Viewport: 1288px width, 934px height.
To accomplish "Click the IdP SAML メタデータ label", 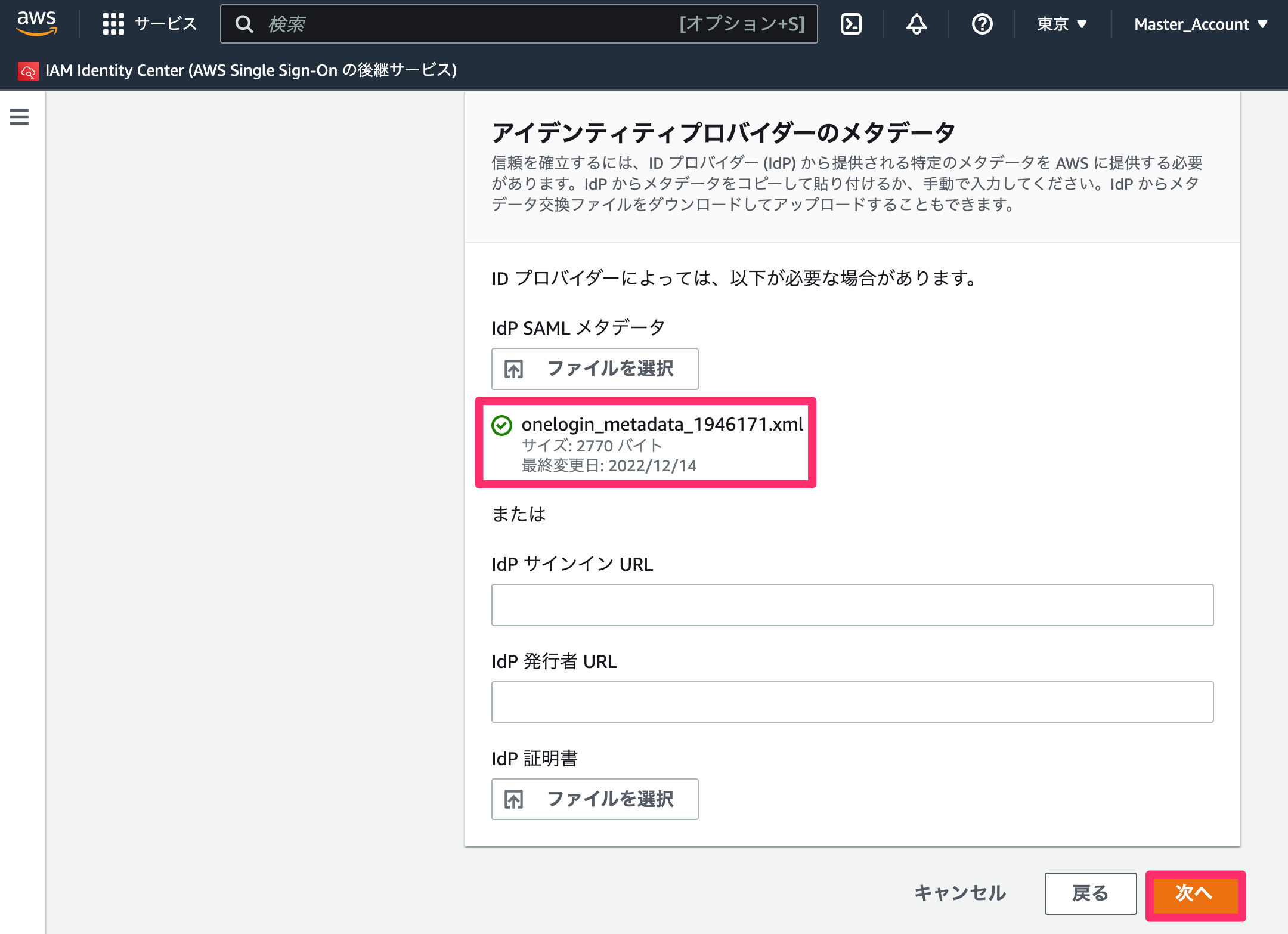I will (578, 327).
